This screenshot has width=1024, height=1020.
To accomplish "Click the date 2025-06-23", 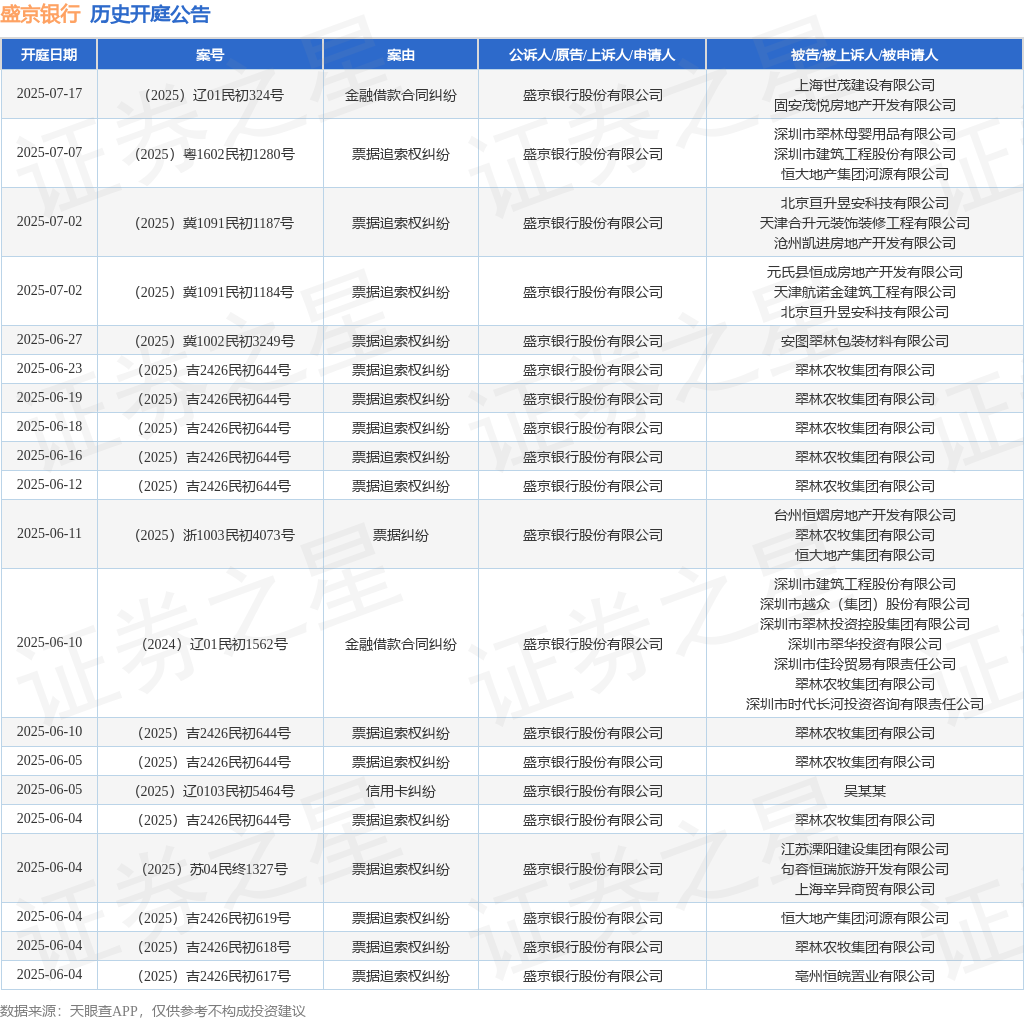I will [x=49, y=368].
